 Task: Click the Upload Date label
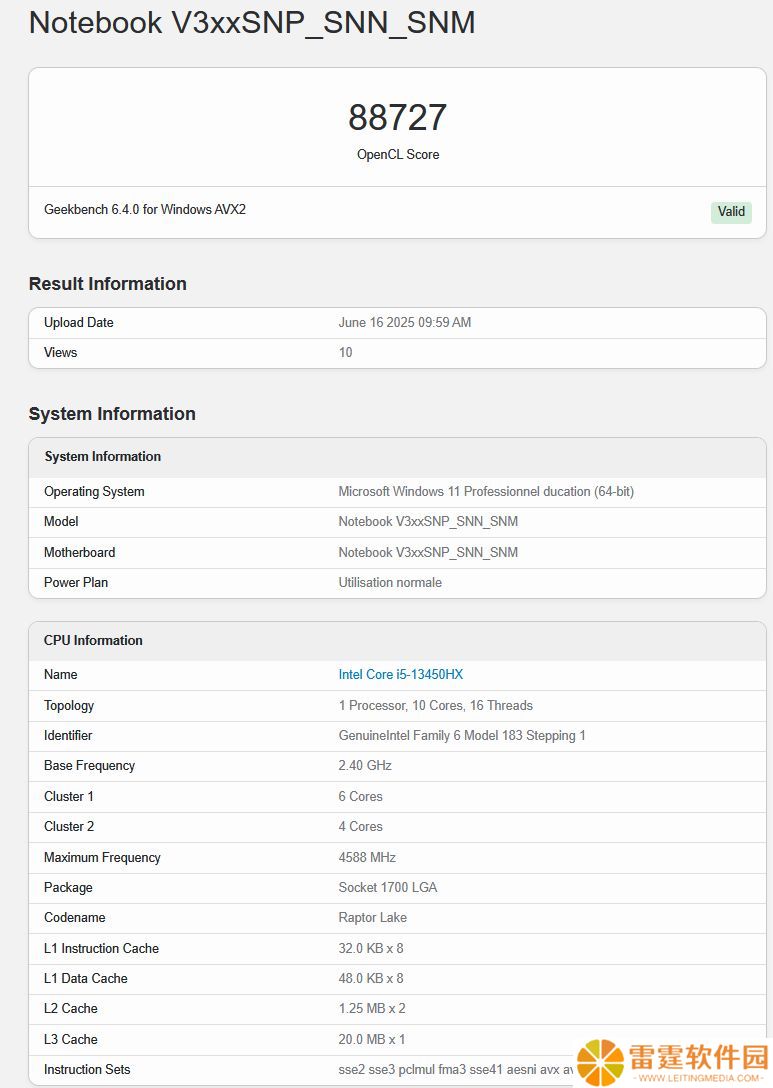click(x=78, y=323)
